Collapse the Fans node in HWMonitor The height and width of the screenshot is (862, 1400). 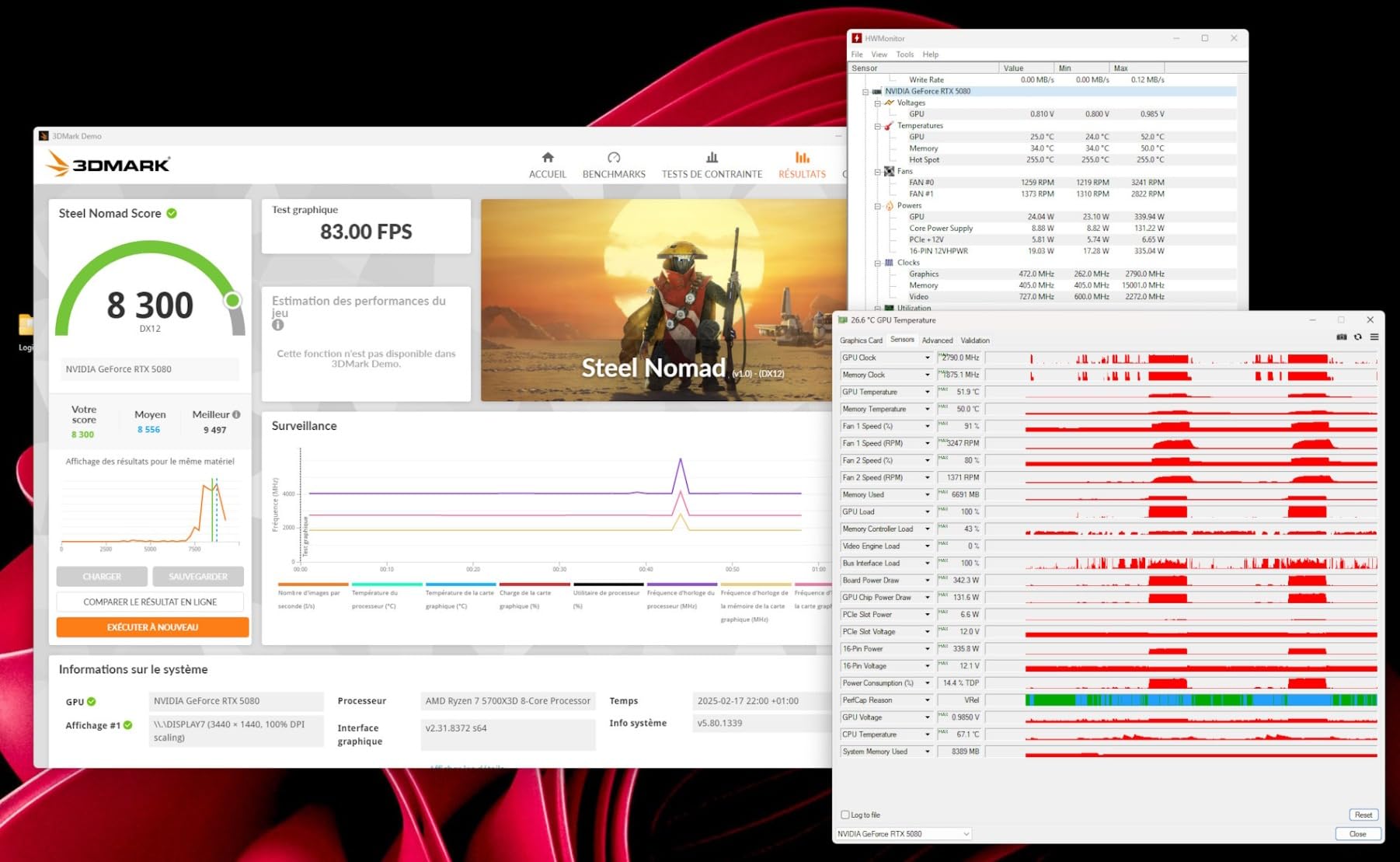coord(877,172)
